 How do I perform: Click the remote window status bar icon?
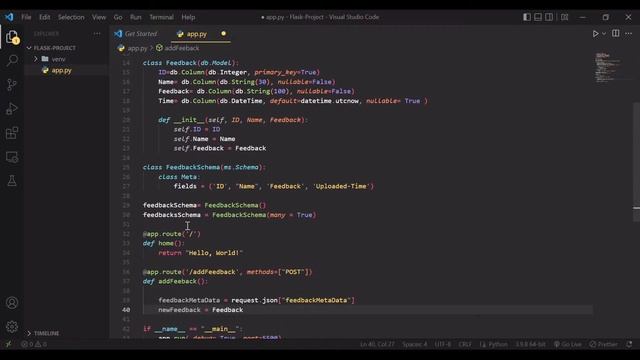(8, 344)
